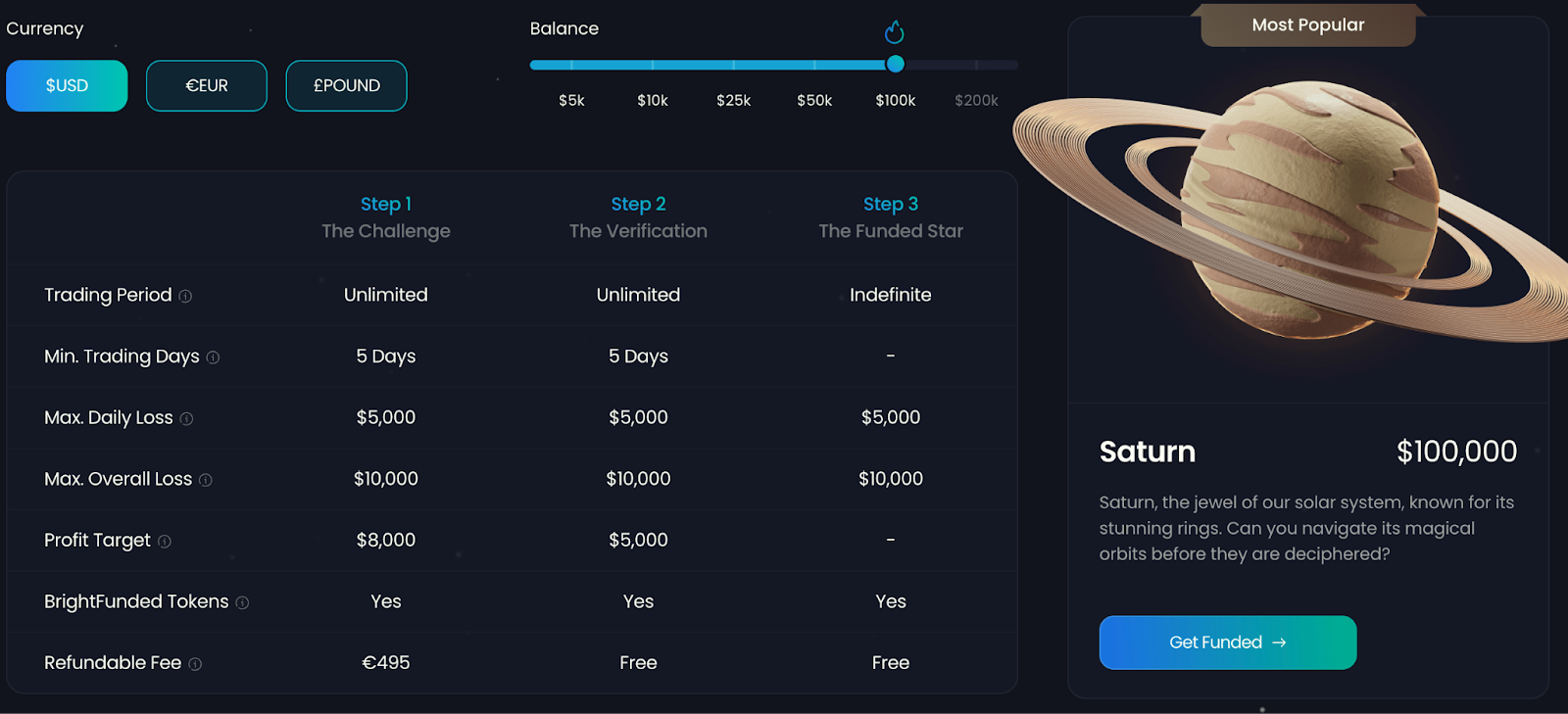Pick the $25k balance option

[x=734, y=100]
